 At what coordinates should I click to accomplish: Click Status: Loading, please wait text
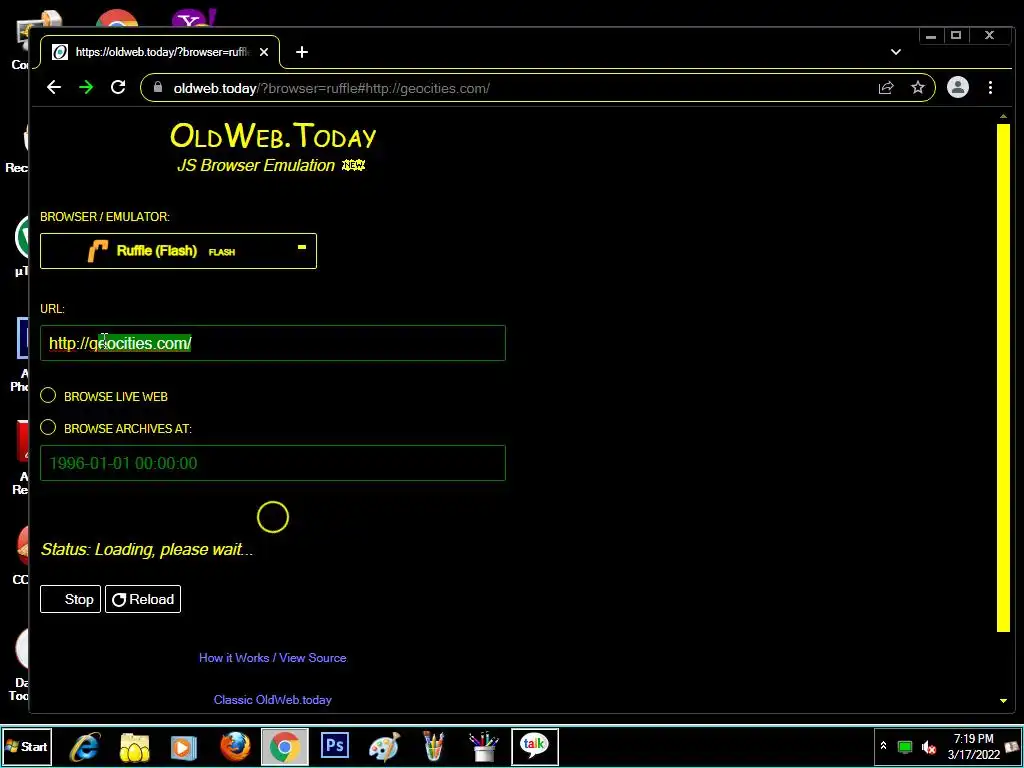147,549
